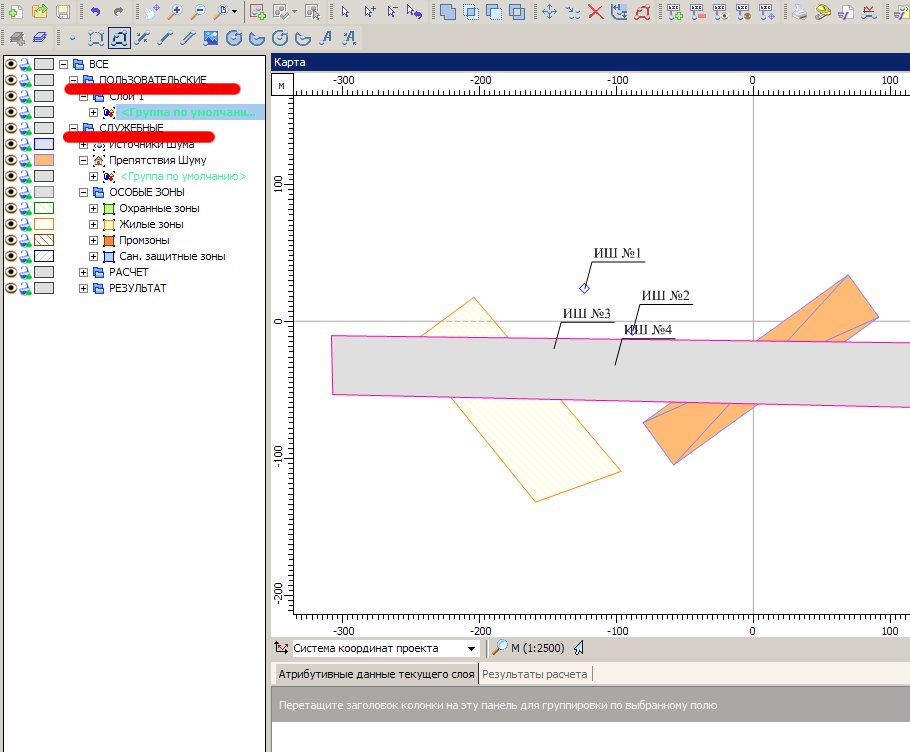The width and height of the screenshot is (910, 752).
Task: Click the orange Препятствия Шуму color swatch
Action: (x=43, y=160)
